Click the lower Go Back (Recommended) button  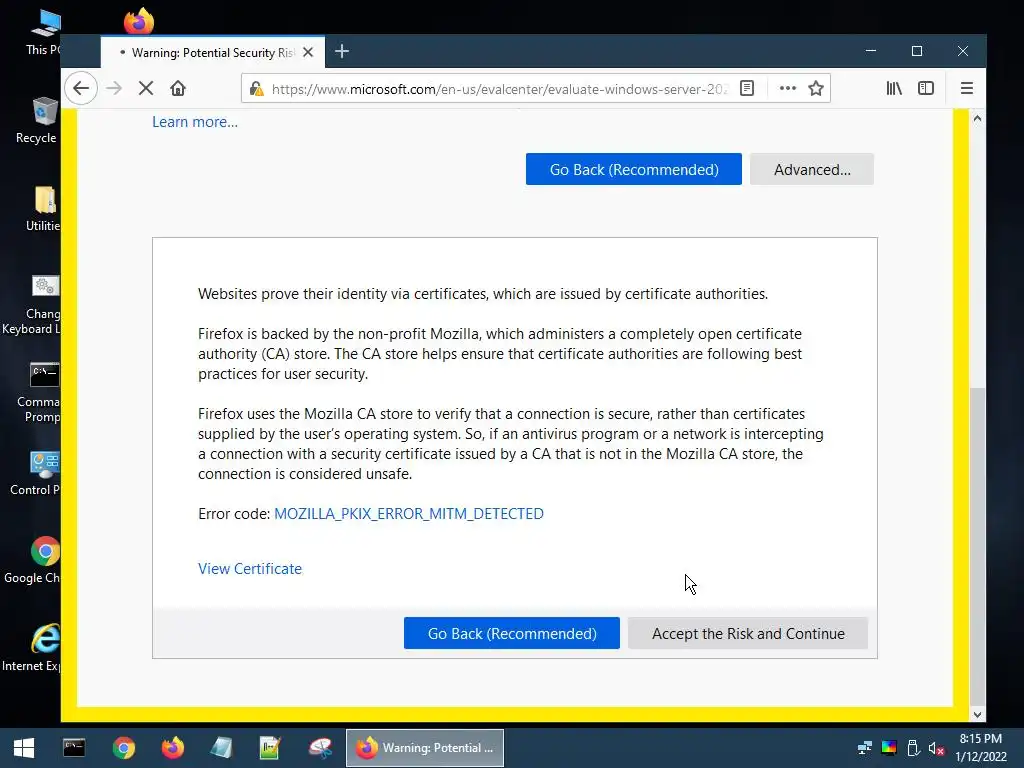click(511, 633)
